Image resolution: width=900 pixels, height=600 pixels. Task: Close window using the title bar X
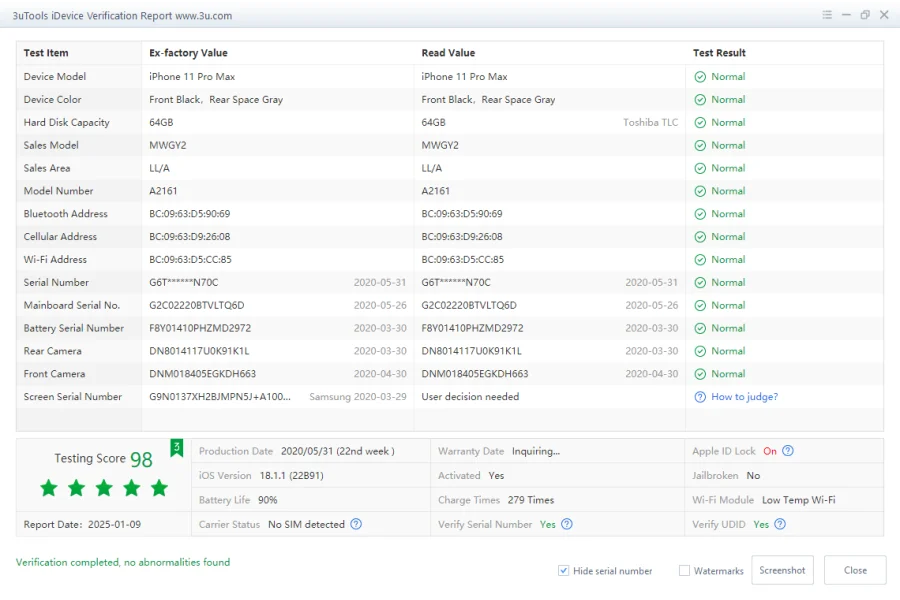(x=884, y=15)
